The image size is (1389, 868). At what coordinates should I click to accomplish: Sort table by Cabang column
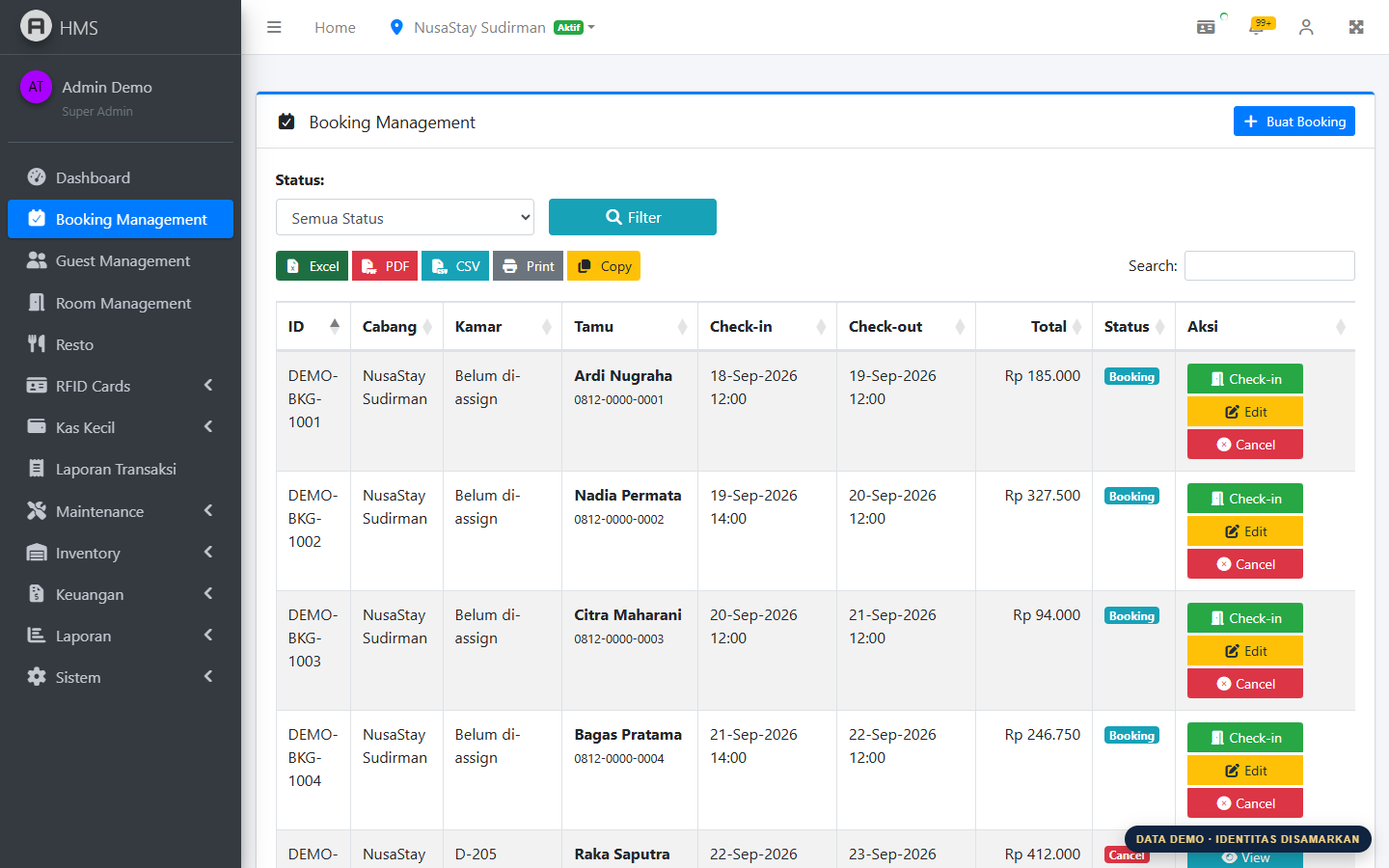[396, 326]
